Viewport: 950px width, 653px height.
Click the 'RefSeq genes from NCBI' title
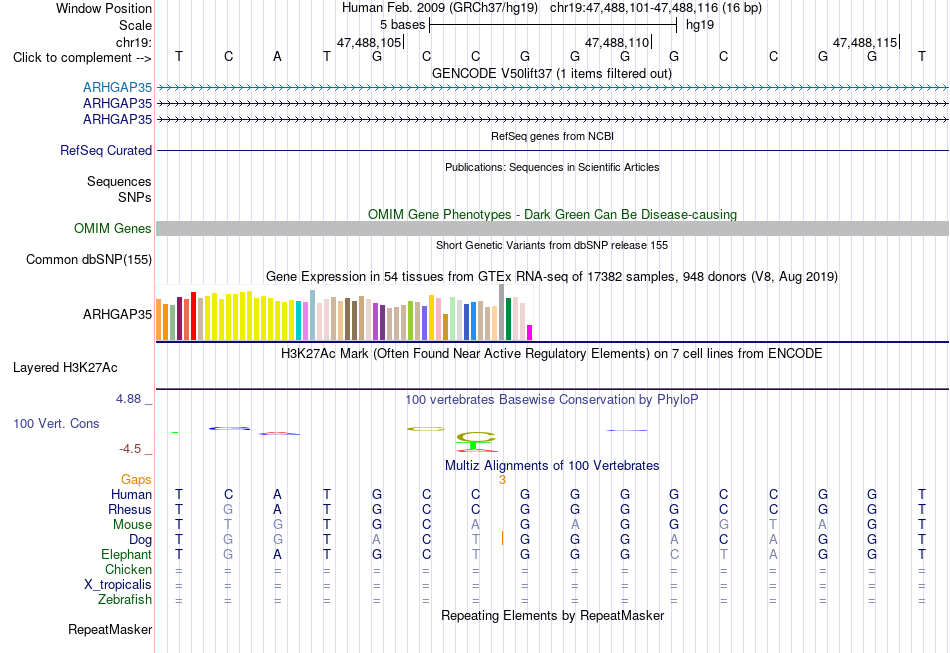553,136
